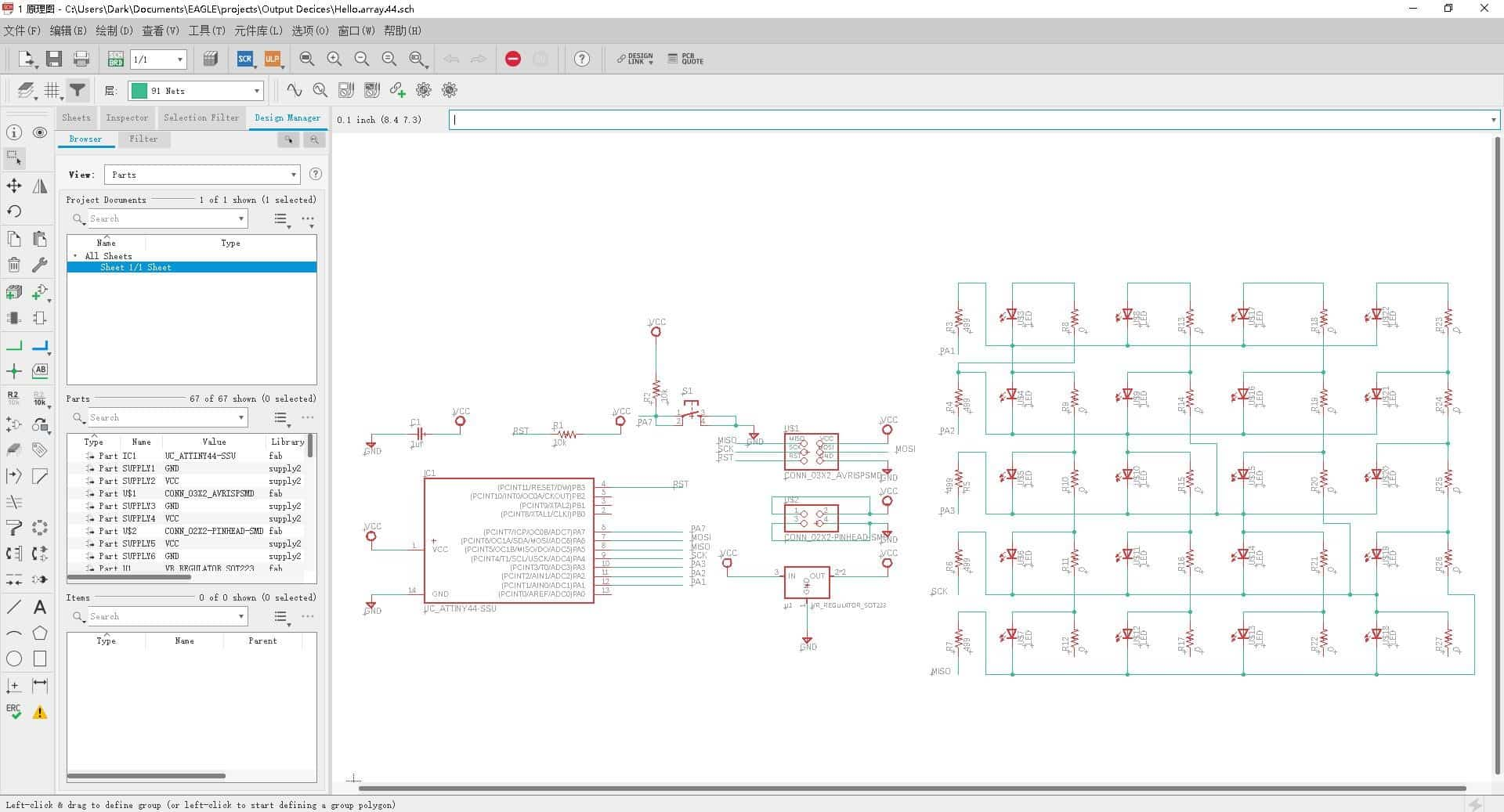
Task: Click the green layer color swatch
Action: pos(139,91)
